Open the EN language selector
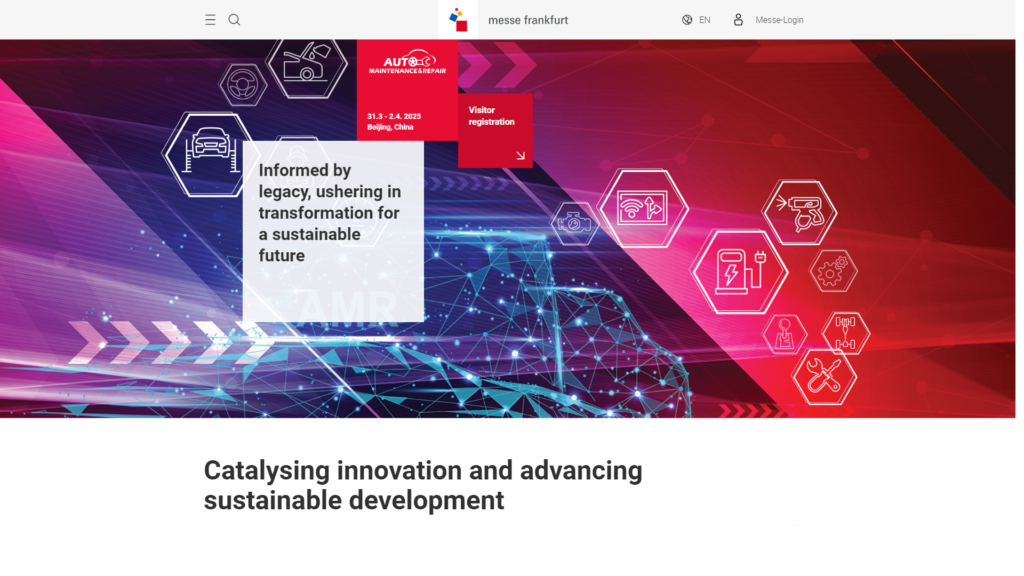This screenshot has height=576, width=1024. click(705, 20)
